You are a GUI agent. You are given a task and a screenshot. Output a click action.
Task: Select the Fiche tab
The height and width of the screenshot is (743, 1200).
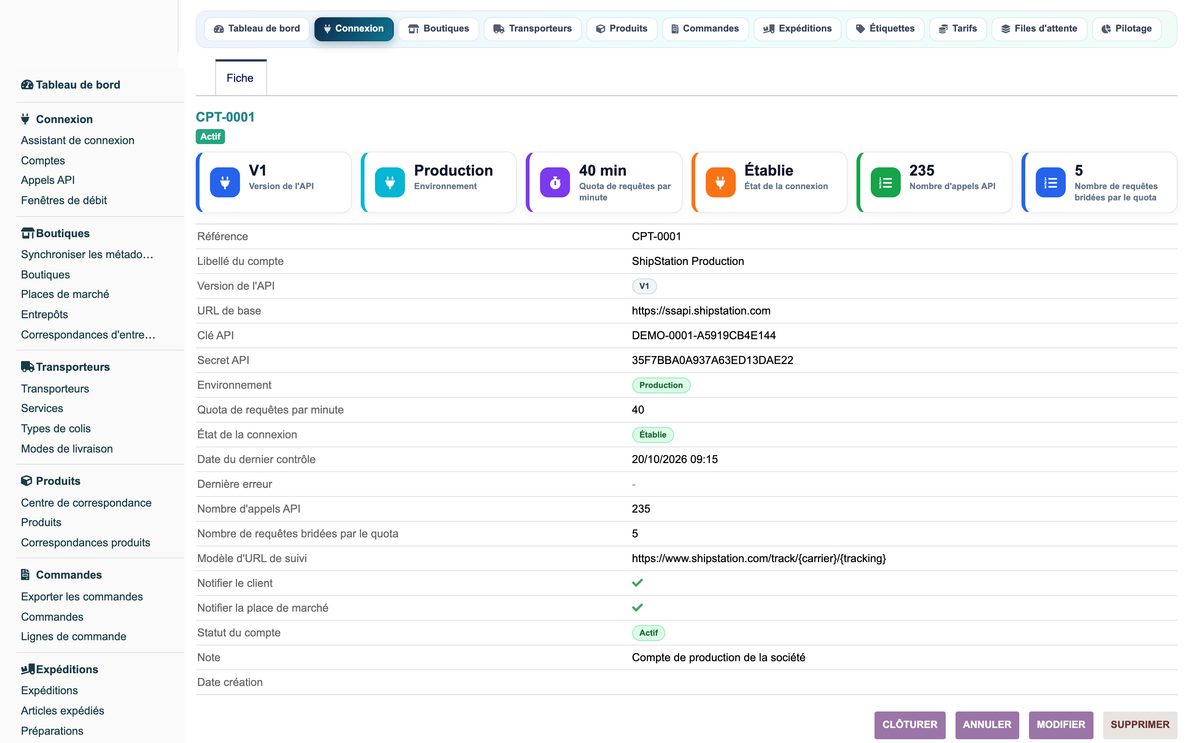pos(240,78)
